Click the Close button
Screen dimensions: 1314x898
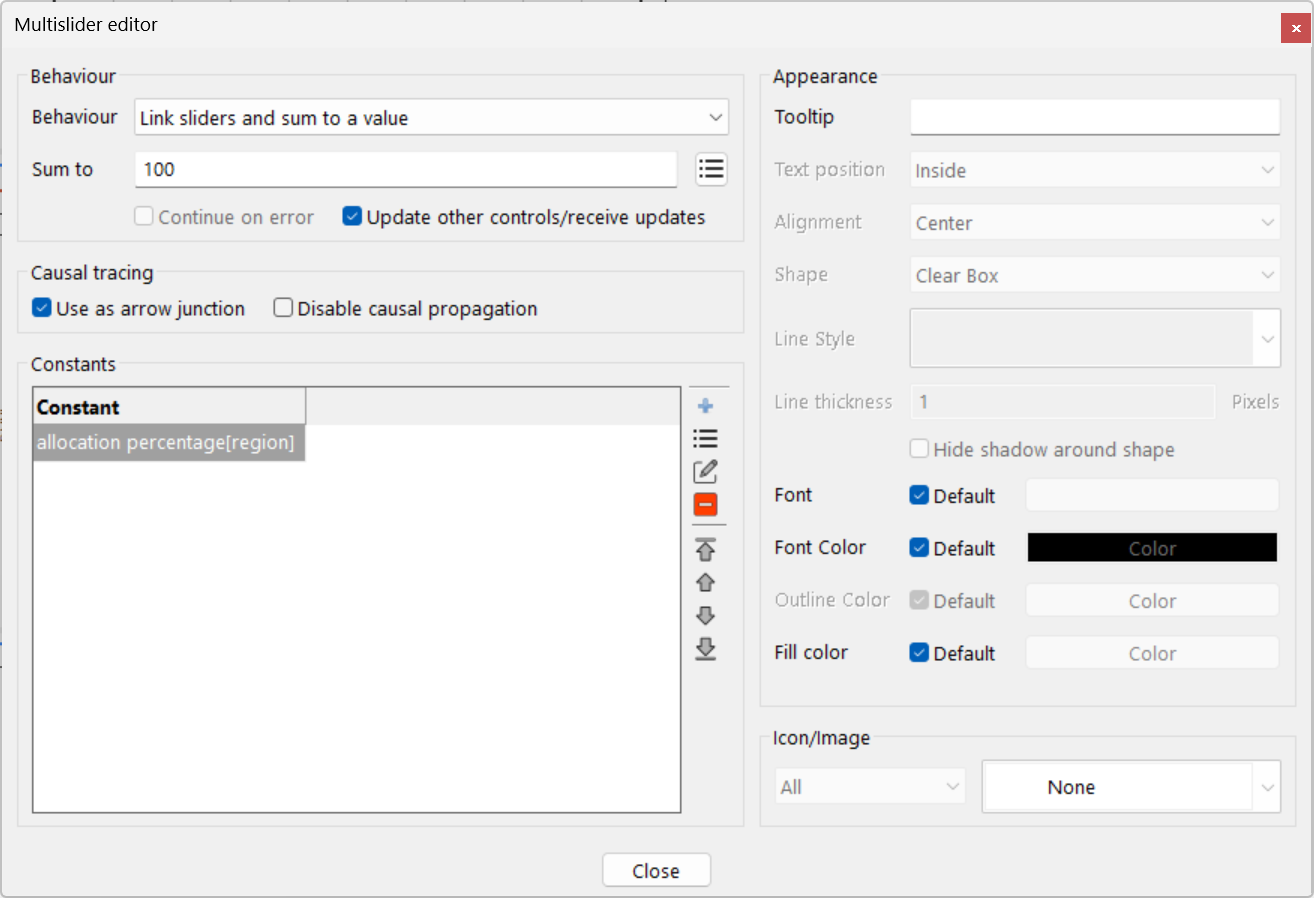[x=656, y=869]
